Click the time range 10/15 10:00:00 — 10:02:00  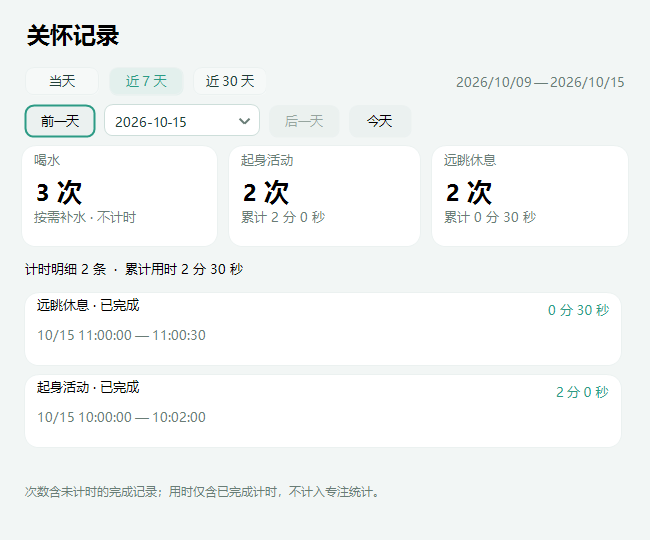coord(121,417)
